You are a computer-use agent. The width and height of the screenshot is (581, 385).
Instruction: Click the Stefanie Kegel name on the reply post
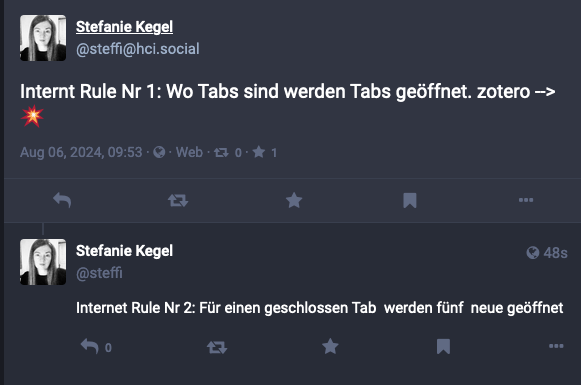pos(124,251)
